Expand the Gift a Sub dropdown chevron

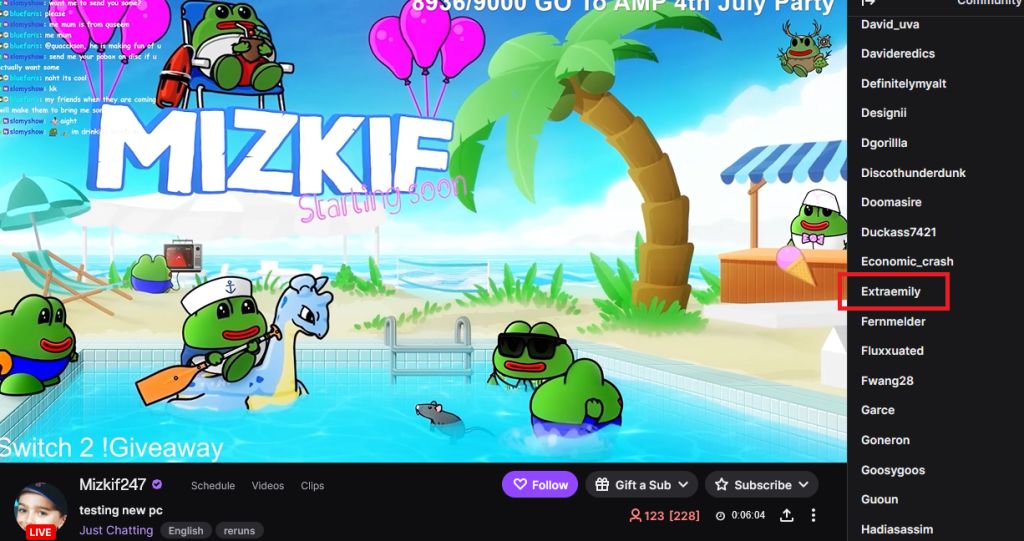coord(683,485)
